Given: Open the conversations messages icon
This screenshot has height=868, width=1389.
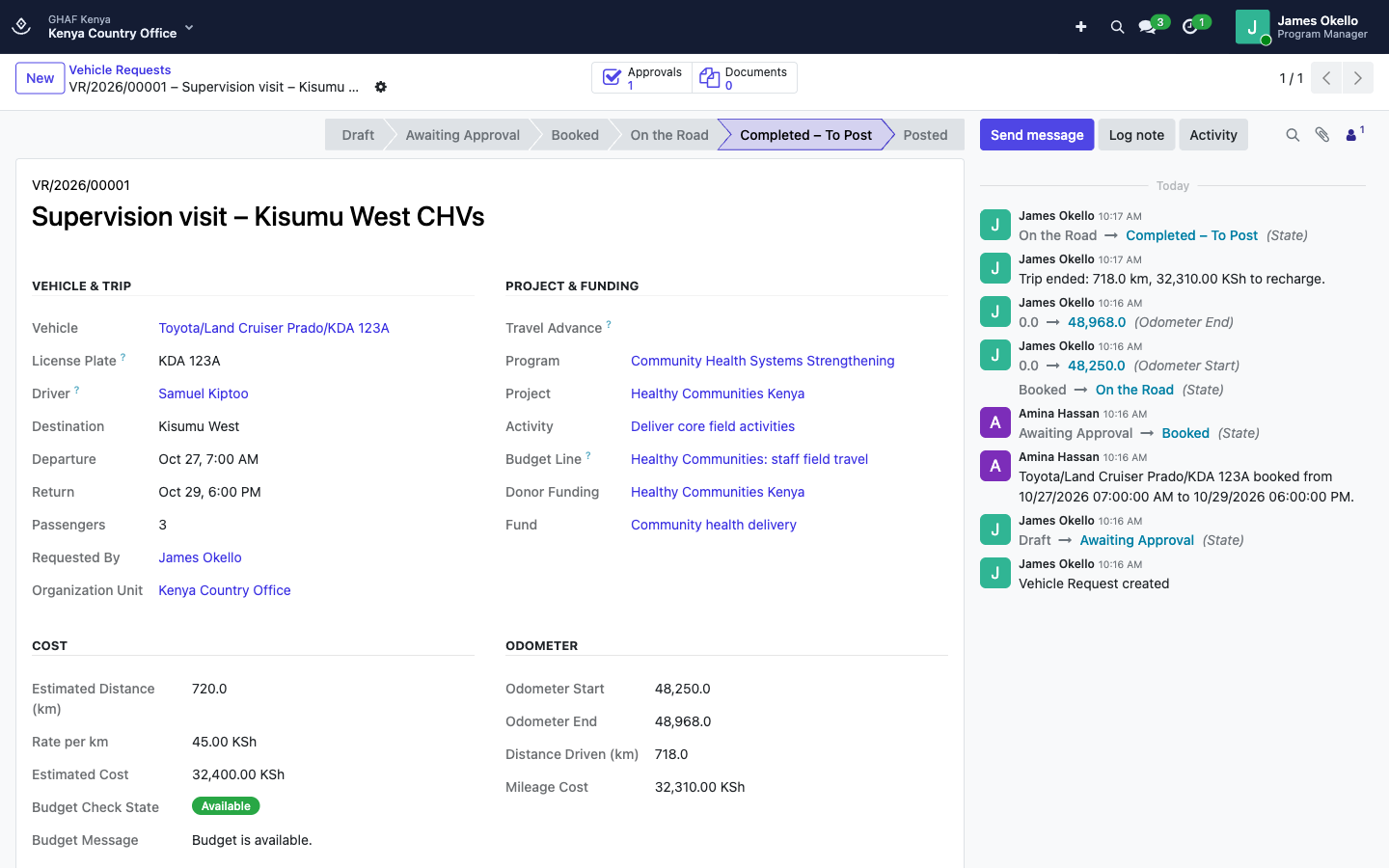Looking at the screenshot, I should pyautogui.click(x=1148, y=27).
